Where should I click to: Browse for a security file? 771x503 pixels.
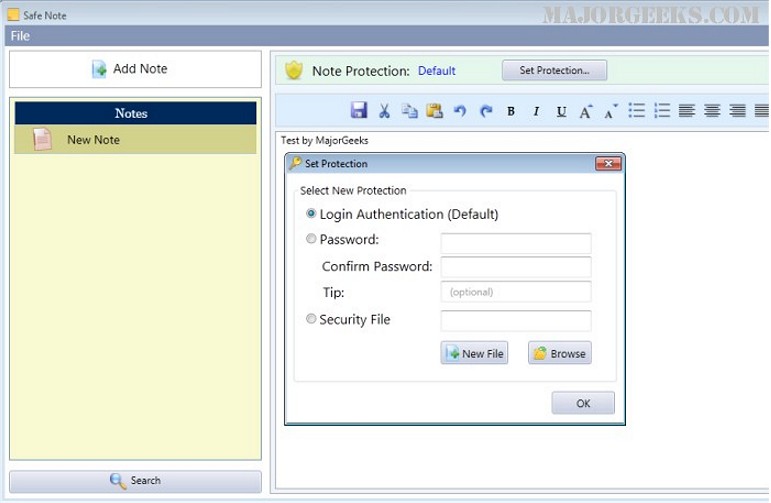tap(560, 353)
